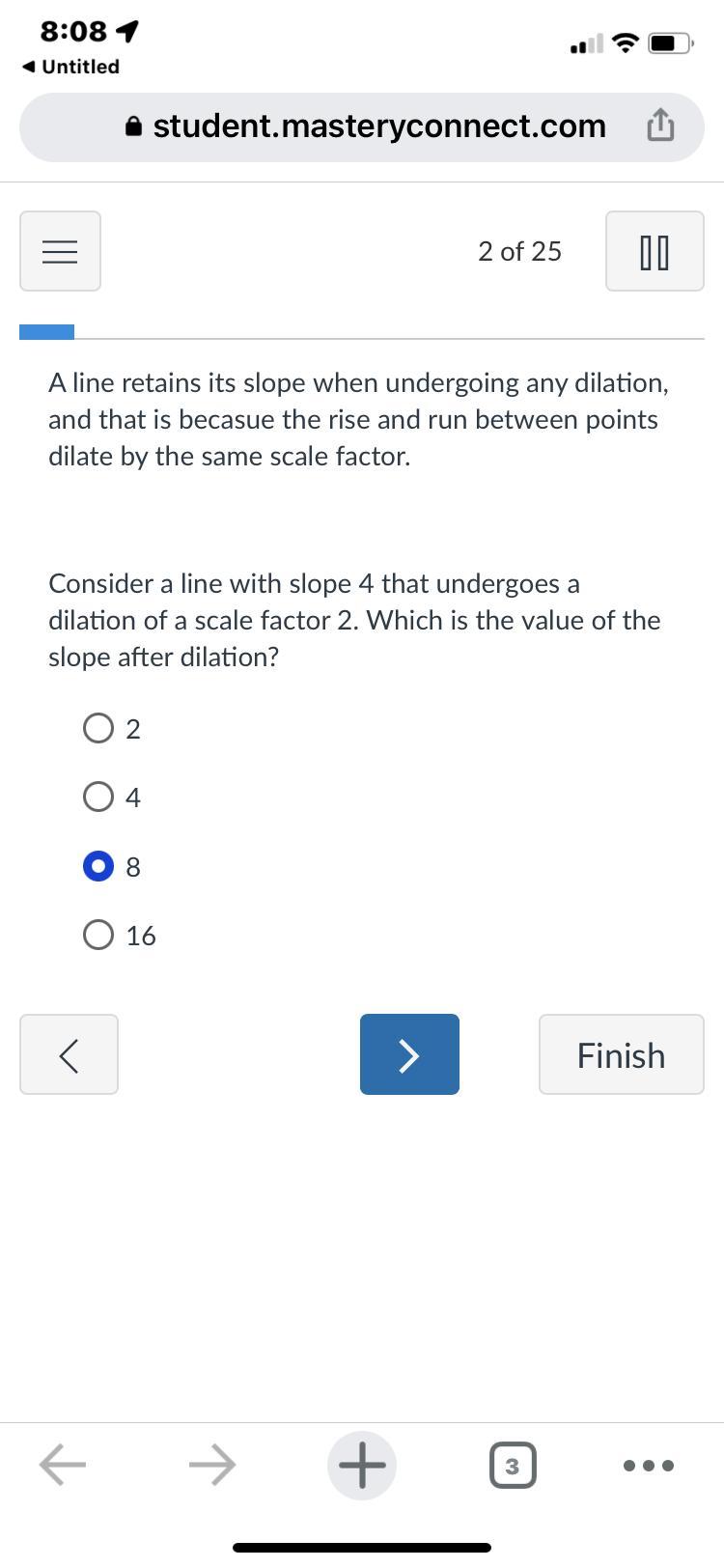The height and width of the screenshot is (1568, 724).
Task: Click the blue progress bar indicator
Action: point(46,332)
